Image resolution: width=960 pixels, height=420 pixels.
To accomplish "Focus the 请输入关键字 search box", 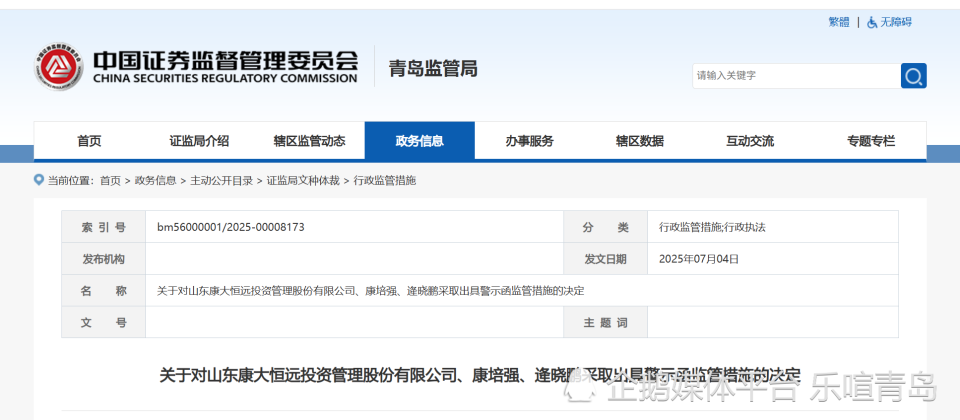I will pos(796,76).
